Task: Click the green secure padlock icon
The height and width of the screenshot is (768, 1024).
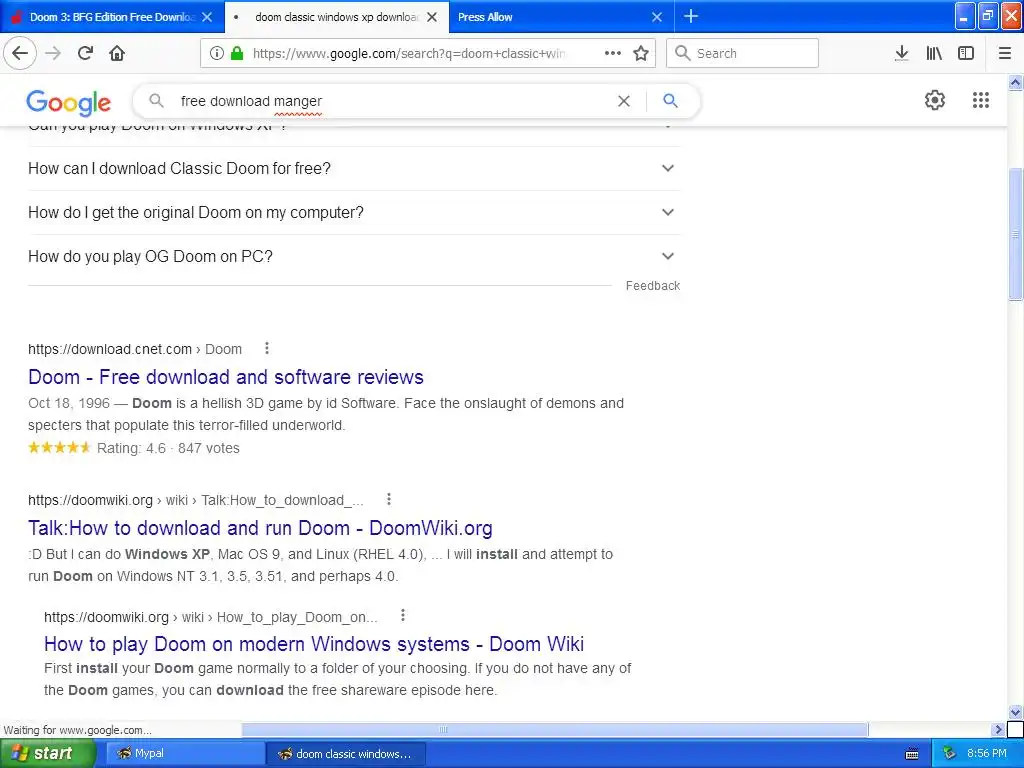Action: pyautogui.click(x=237, y=53)
